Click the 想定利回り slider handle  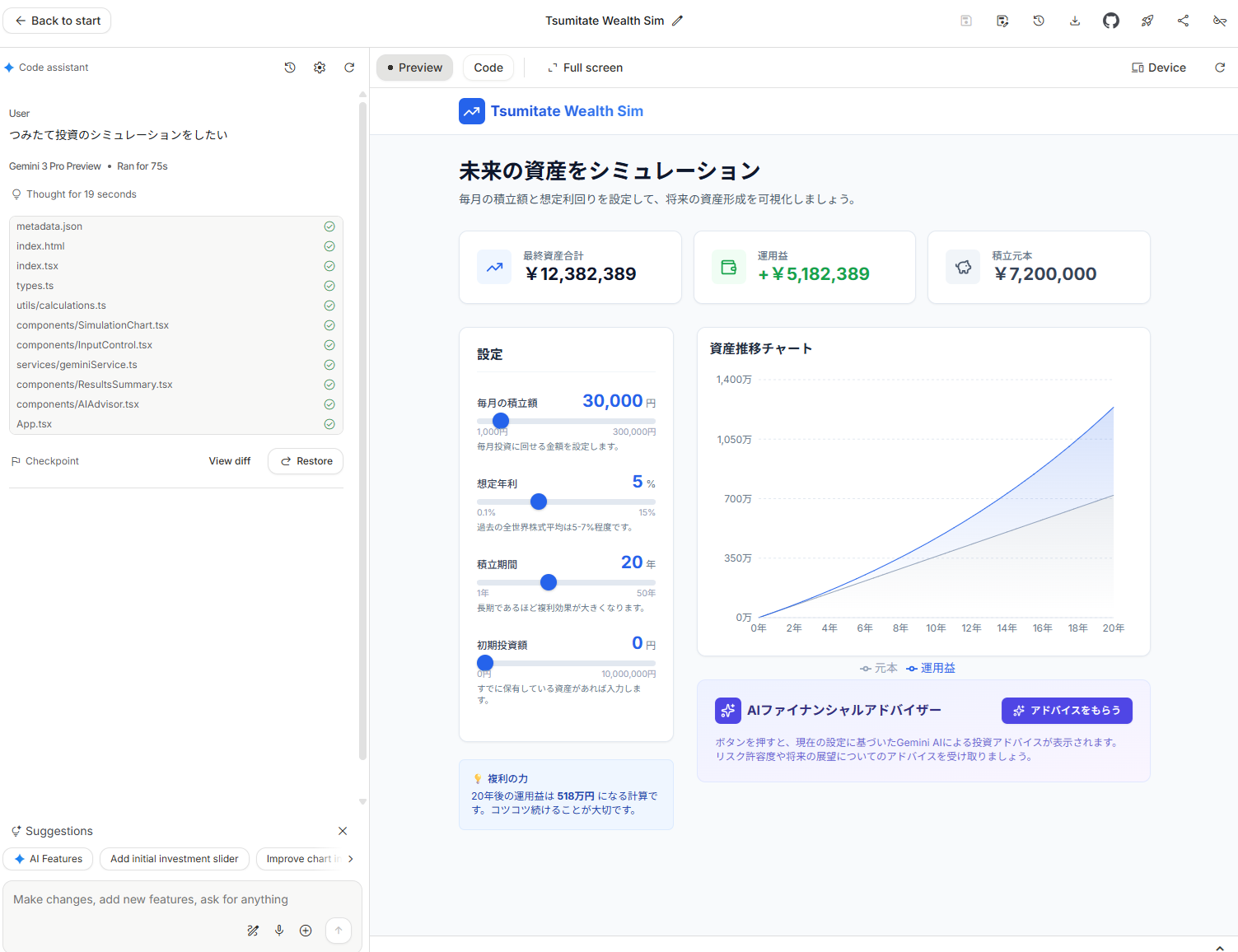point(539,502)
